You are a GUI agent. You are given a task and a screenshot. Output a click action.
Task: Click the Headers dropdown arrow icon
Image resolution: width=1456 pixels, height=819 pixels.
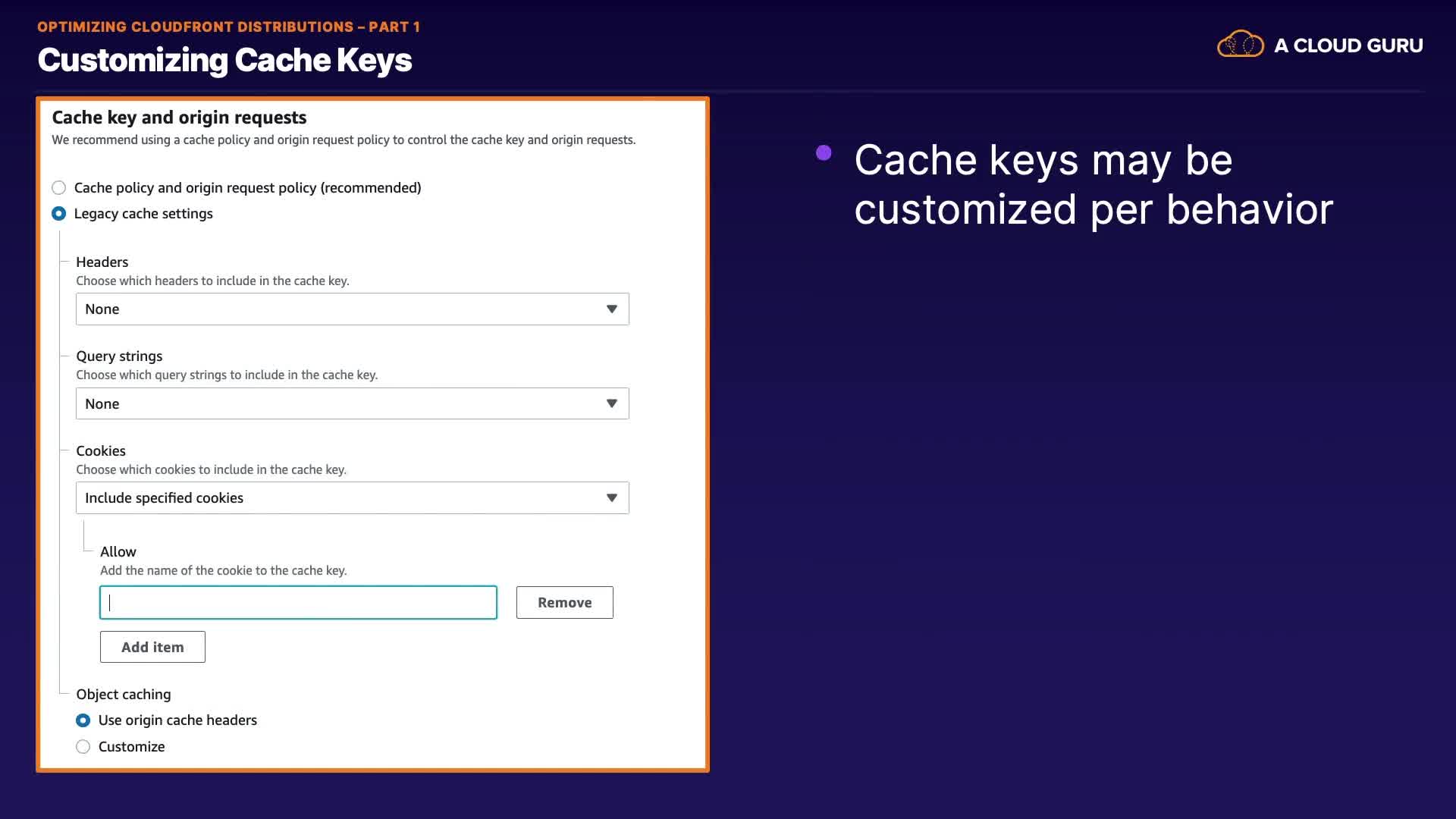point(611,309)
